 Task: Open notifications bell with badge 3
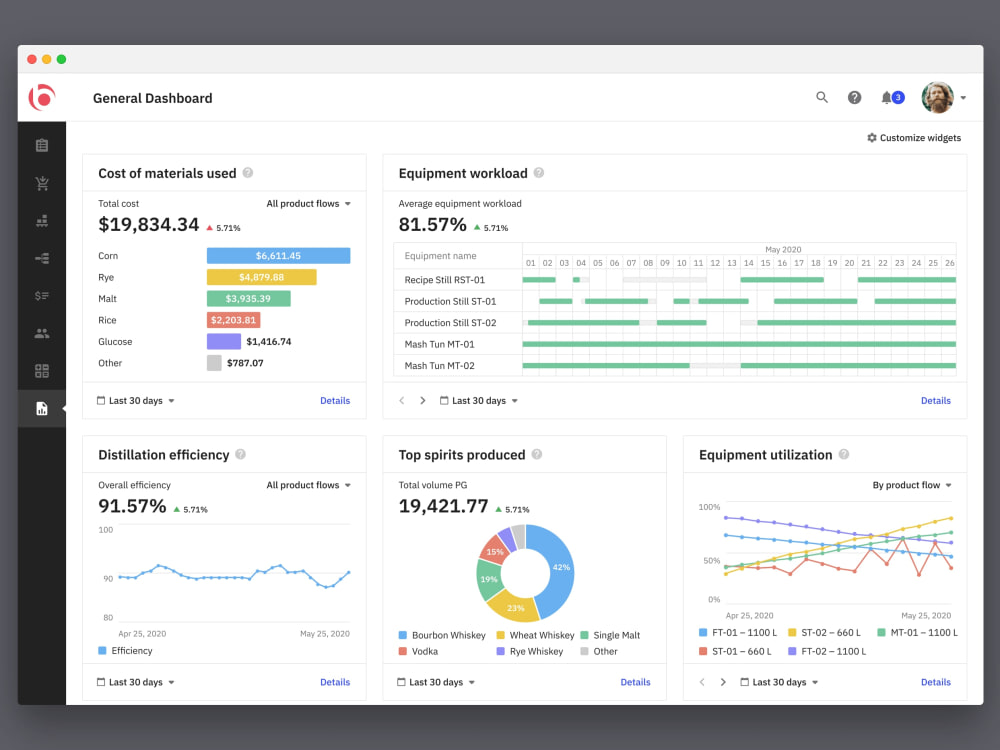pos(892,98)
